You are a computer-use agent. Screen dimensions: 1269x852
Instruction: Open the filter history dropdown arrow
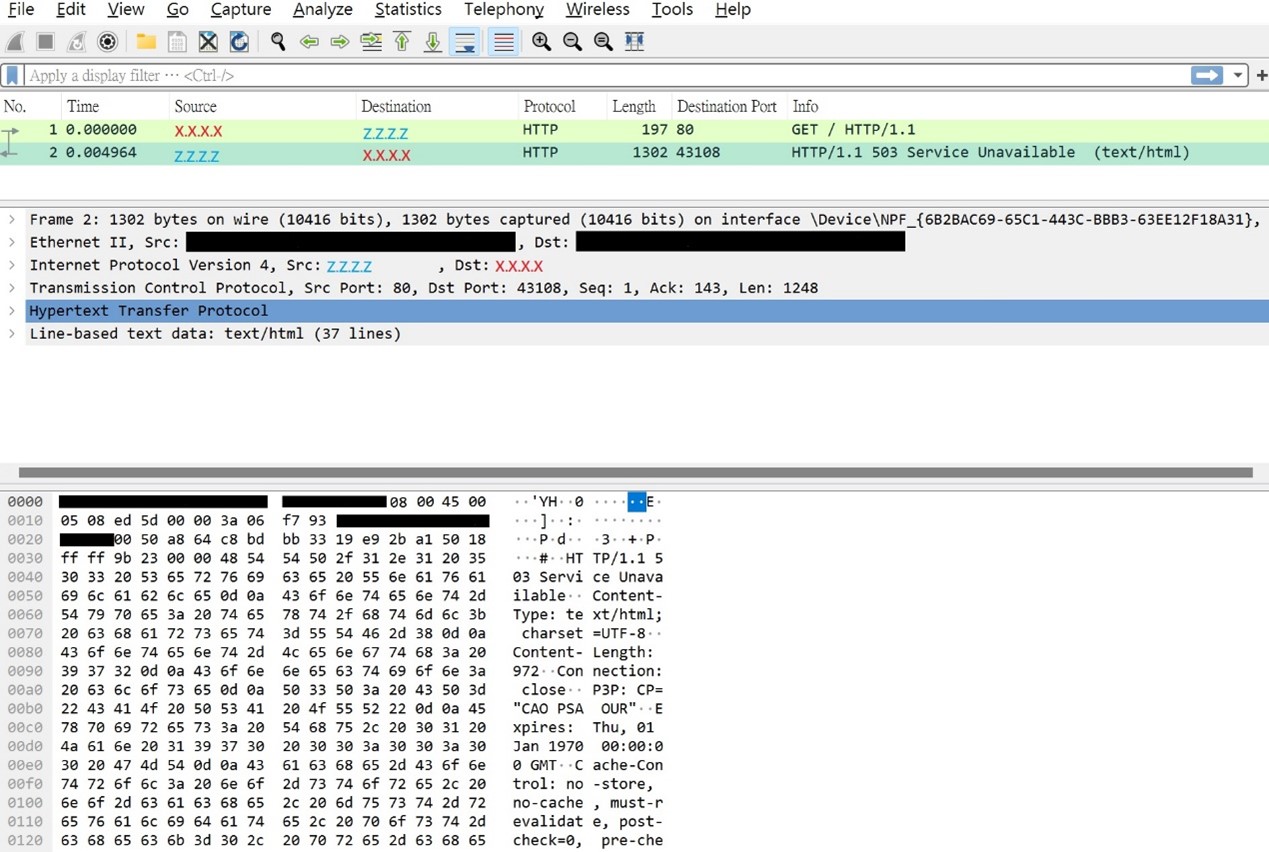coord(1238,76)
